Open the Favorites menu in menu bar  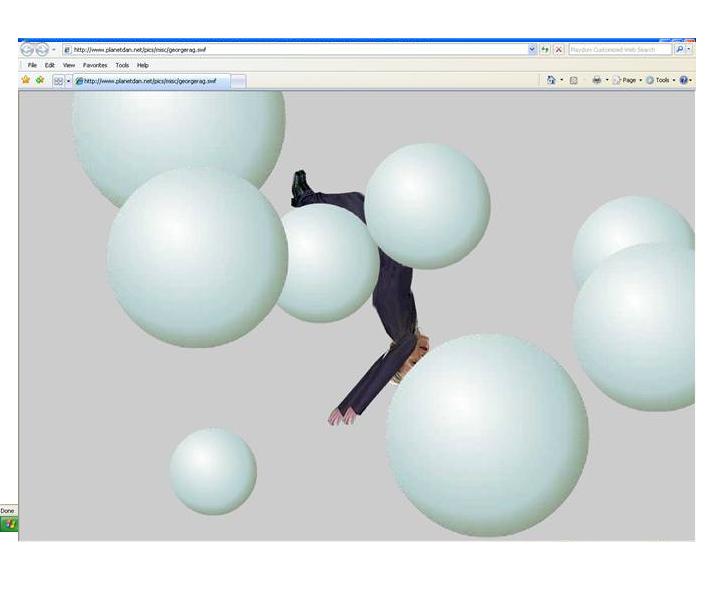tap(95, 65)
